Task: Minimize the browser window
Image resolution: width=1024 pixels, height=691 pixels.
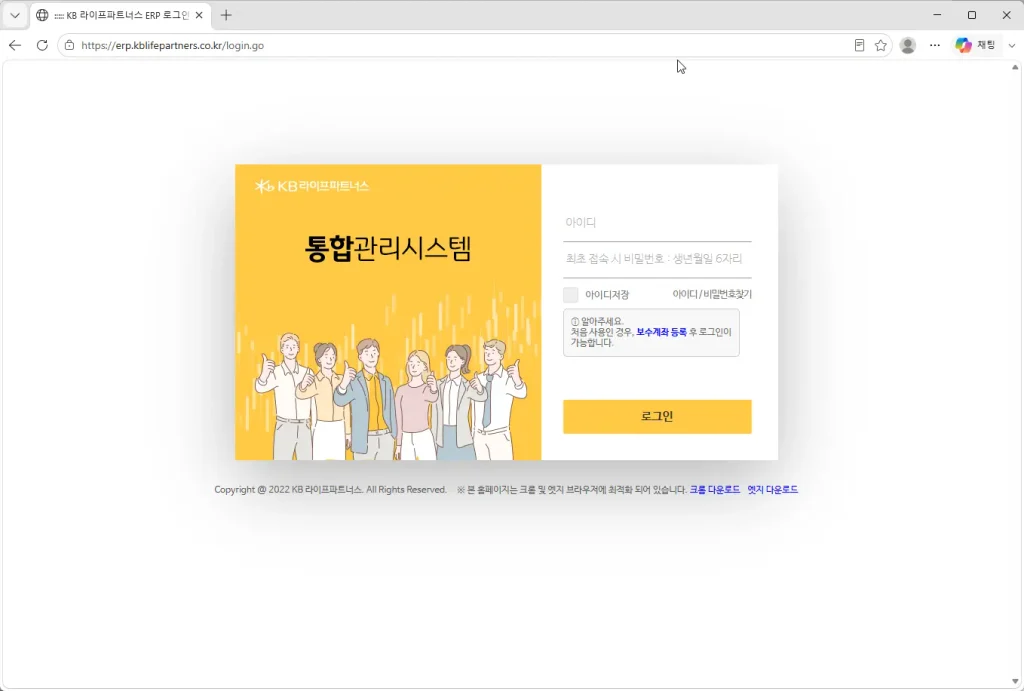Action: click(x=937, y=15)
